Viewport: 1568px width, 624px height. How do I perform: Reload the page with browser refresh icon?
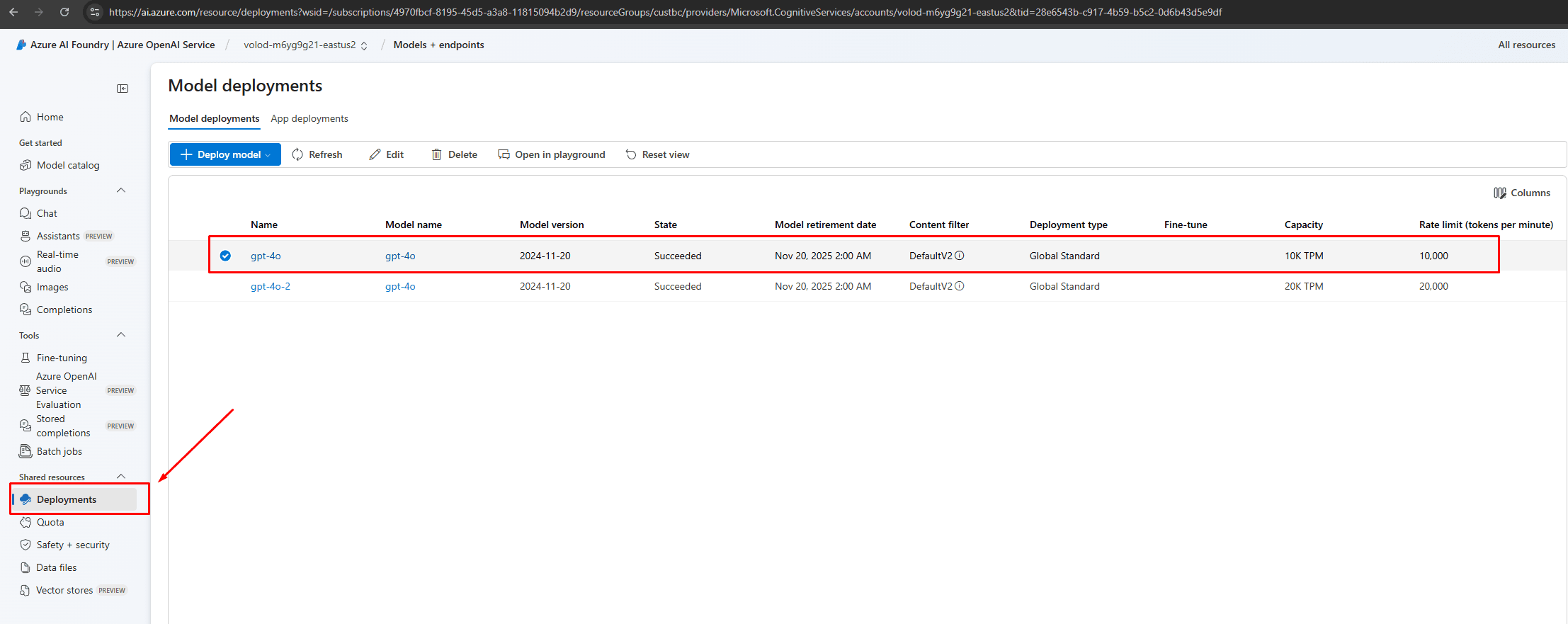tap(64, 12)
